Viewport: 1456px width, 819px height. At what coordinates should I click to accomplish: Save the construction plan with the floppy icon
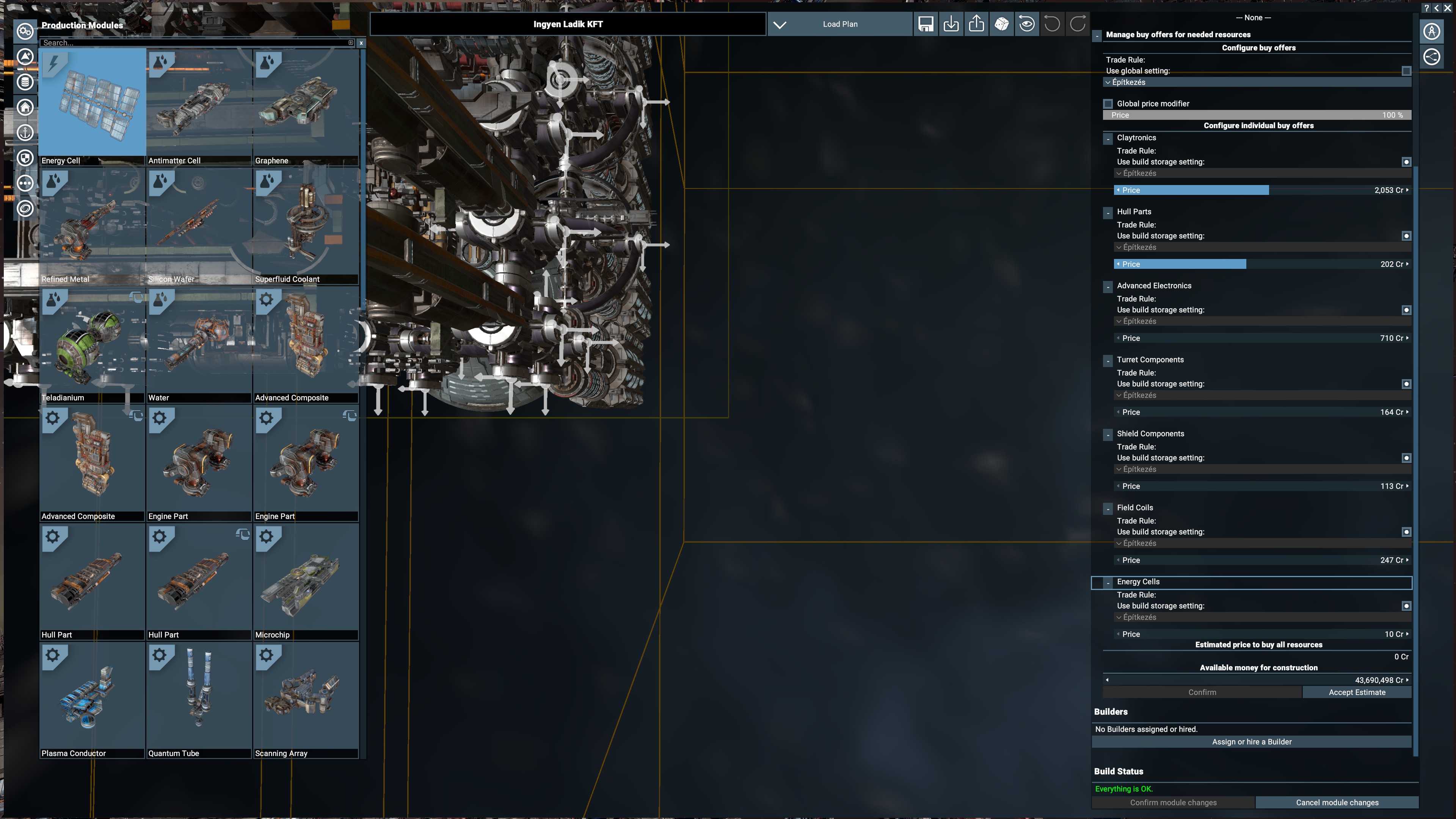click(926, 24)
